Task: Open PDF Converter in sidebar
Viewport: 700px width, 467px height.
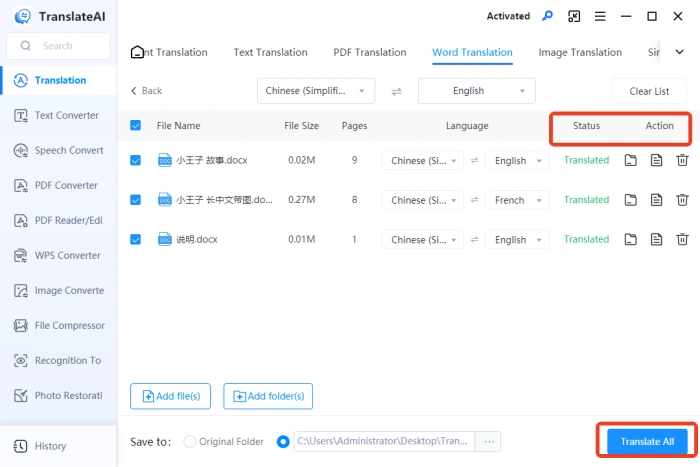Action: (58, 185)
